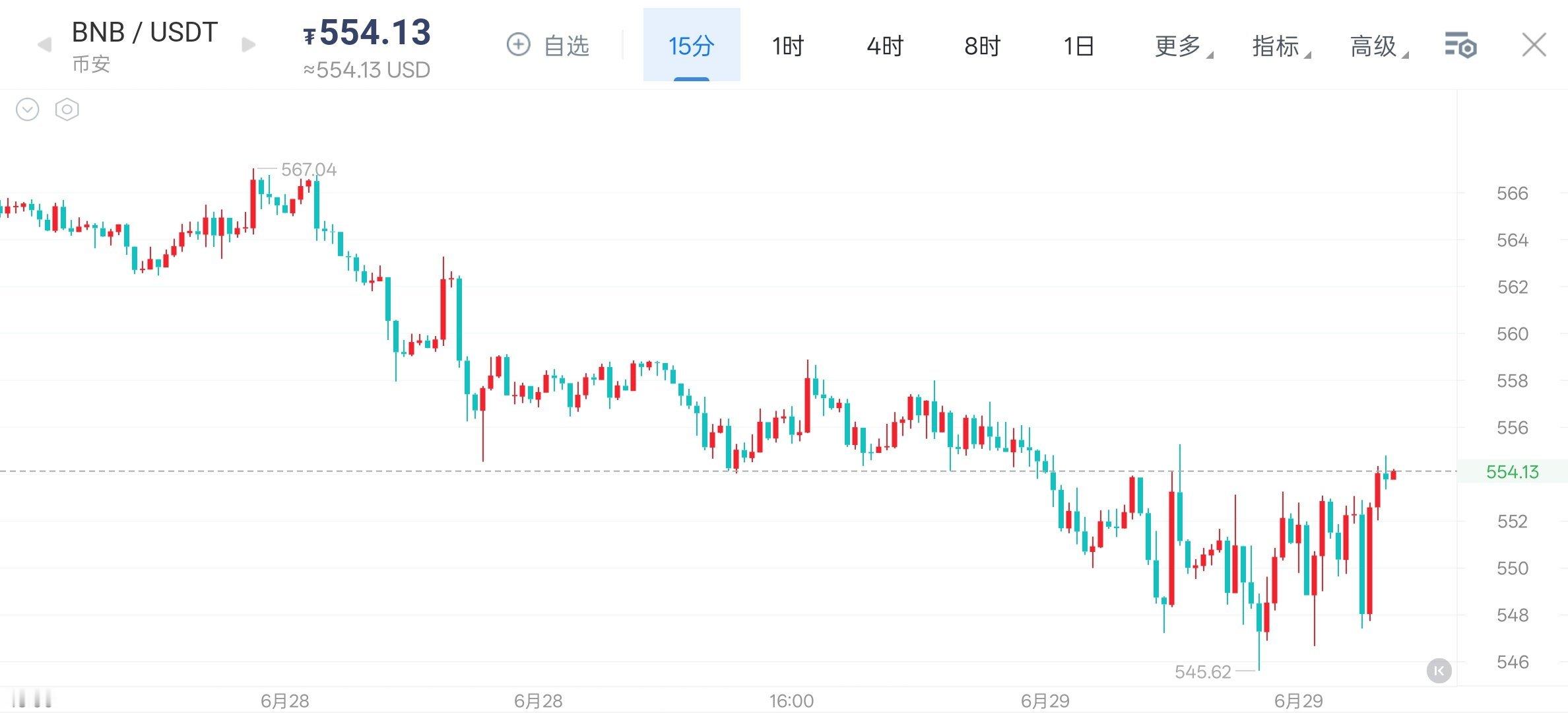Open chart display settings icon
This screenshot has height=713, width=1568.
tap(1460, 46)
